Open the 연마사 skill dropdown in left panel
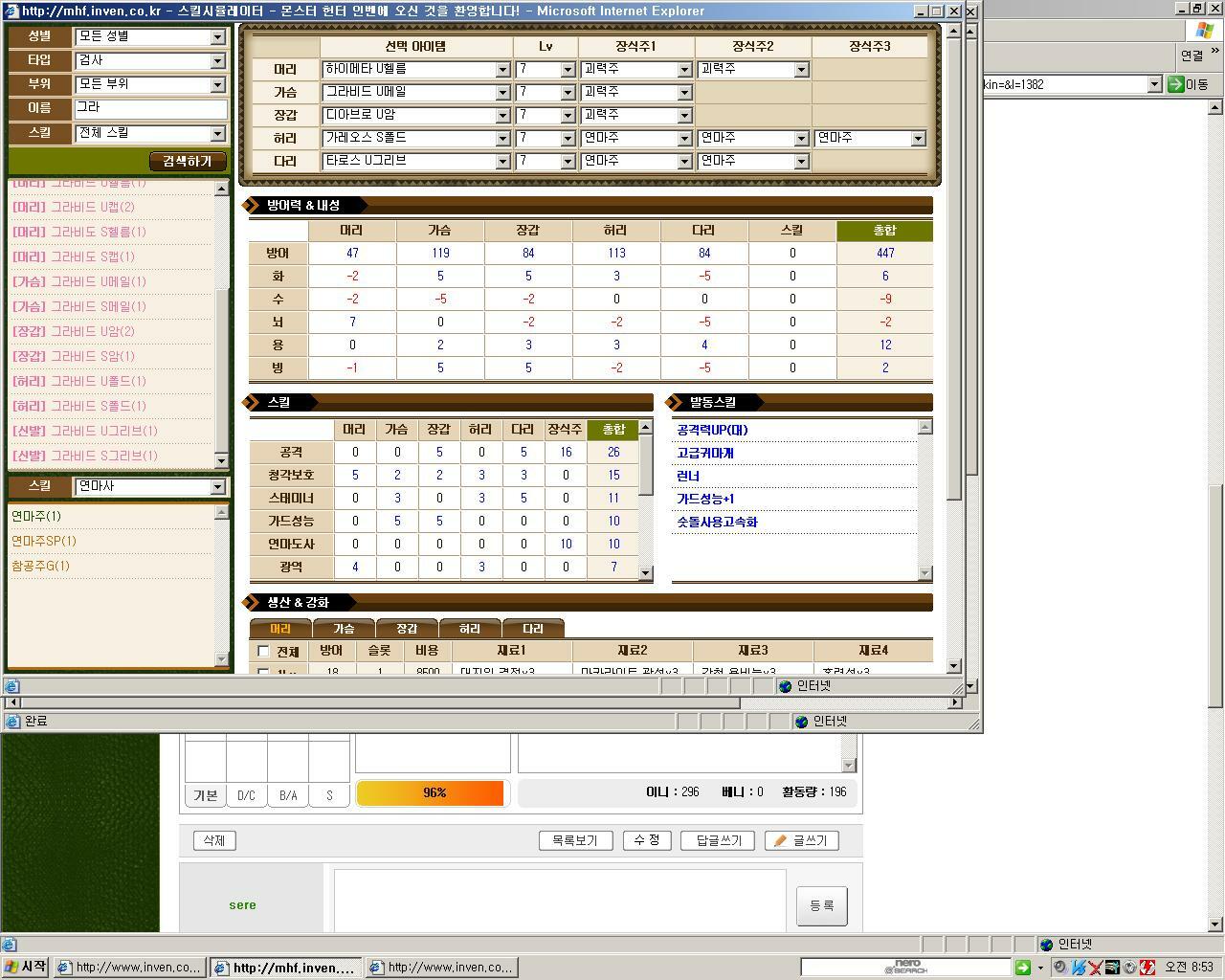 (217, 487)
